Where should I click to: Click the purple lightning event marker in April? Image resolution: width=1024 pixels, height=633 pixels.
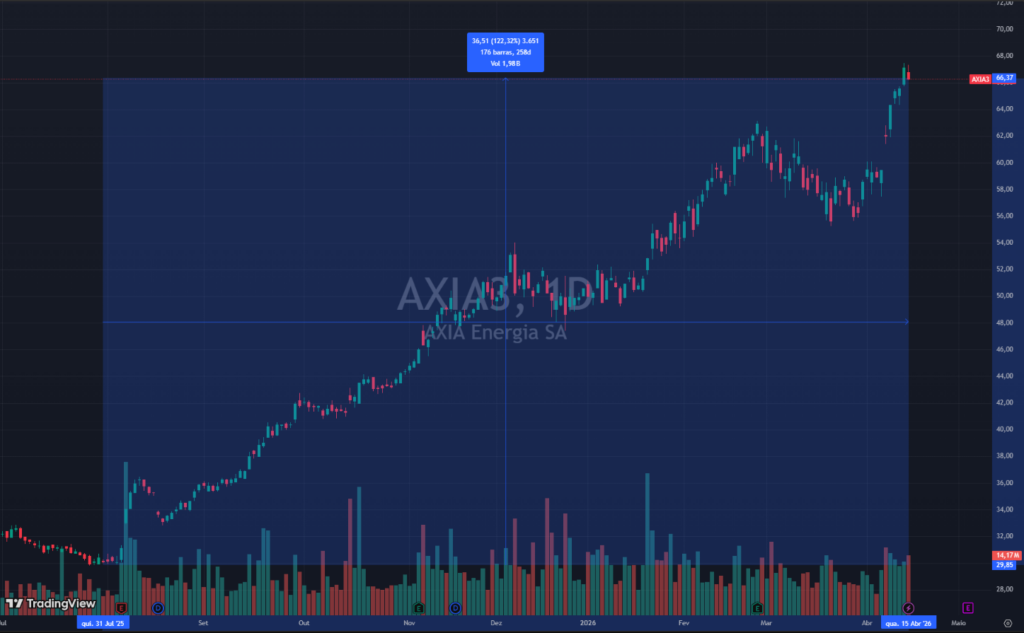pyautogui.click(x=908, y=607)
